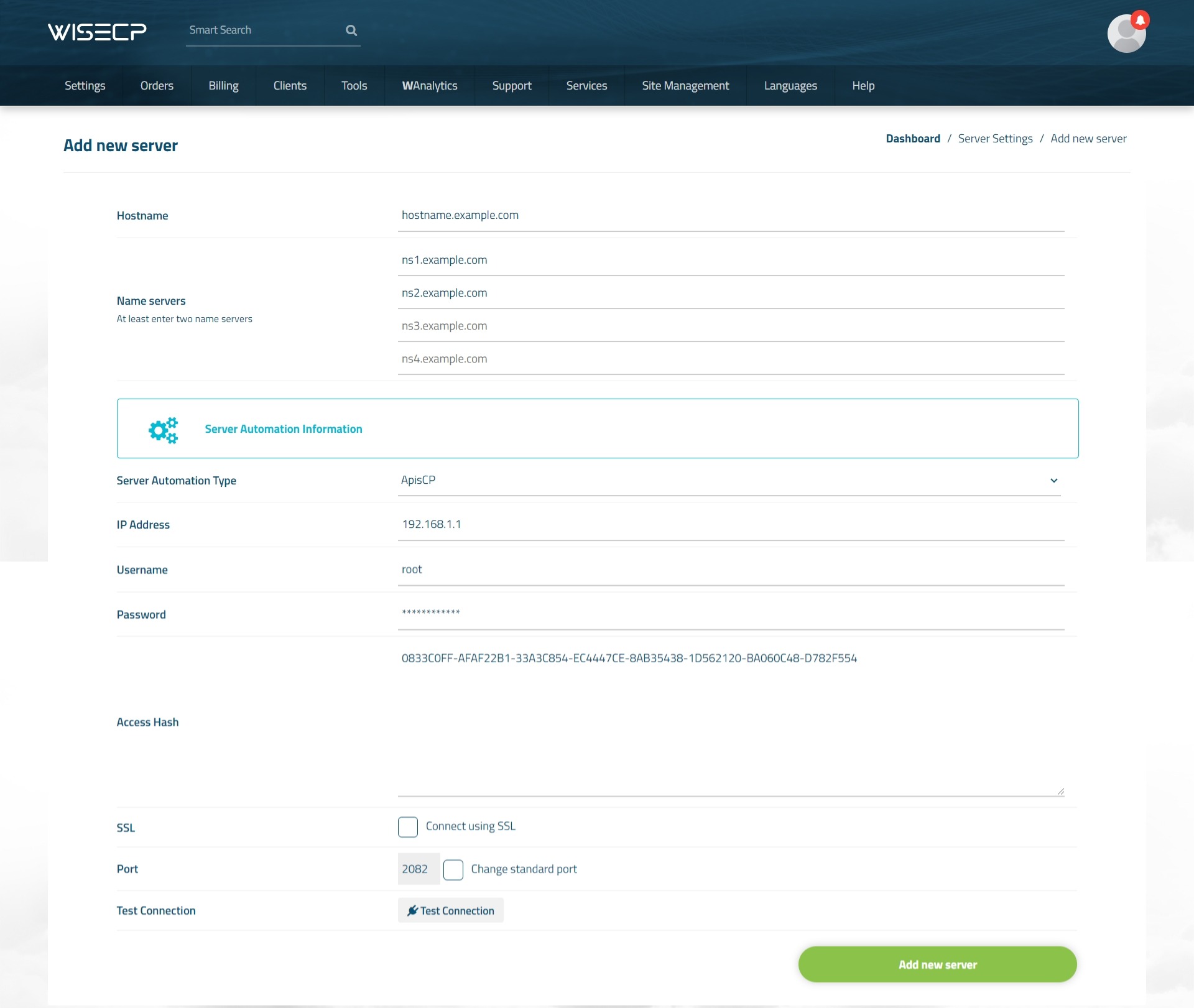Click the 2082 port number field
Viewport: 1194px width, 1008px height.
(419, 869)
